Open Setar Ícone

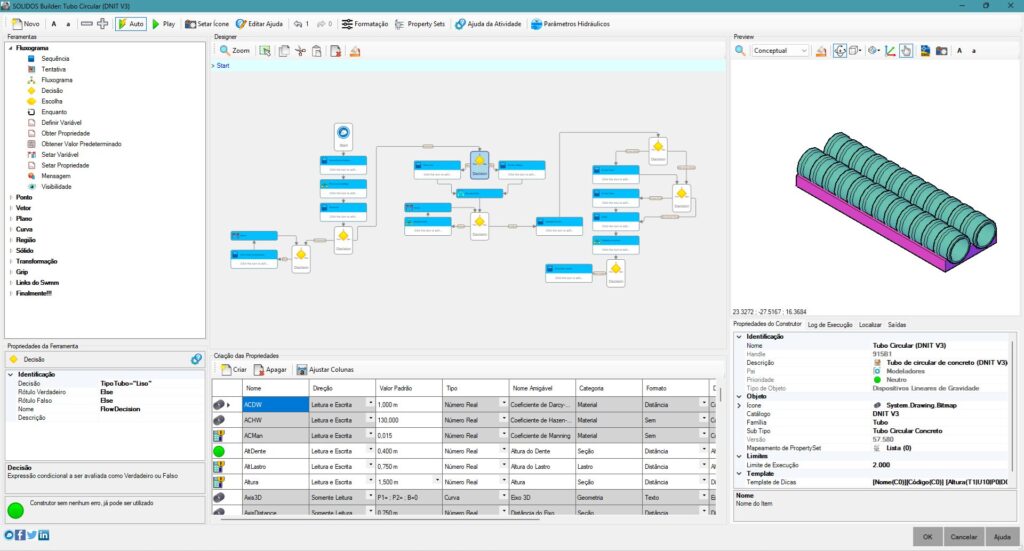click(x=207, y=24)
